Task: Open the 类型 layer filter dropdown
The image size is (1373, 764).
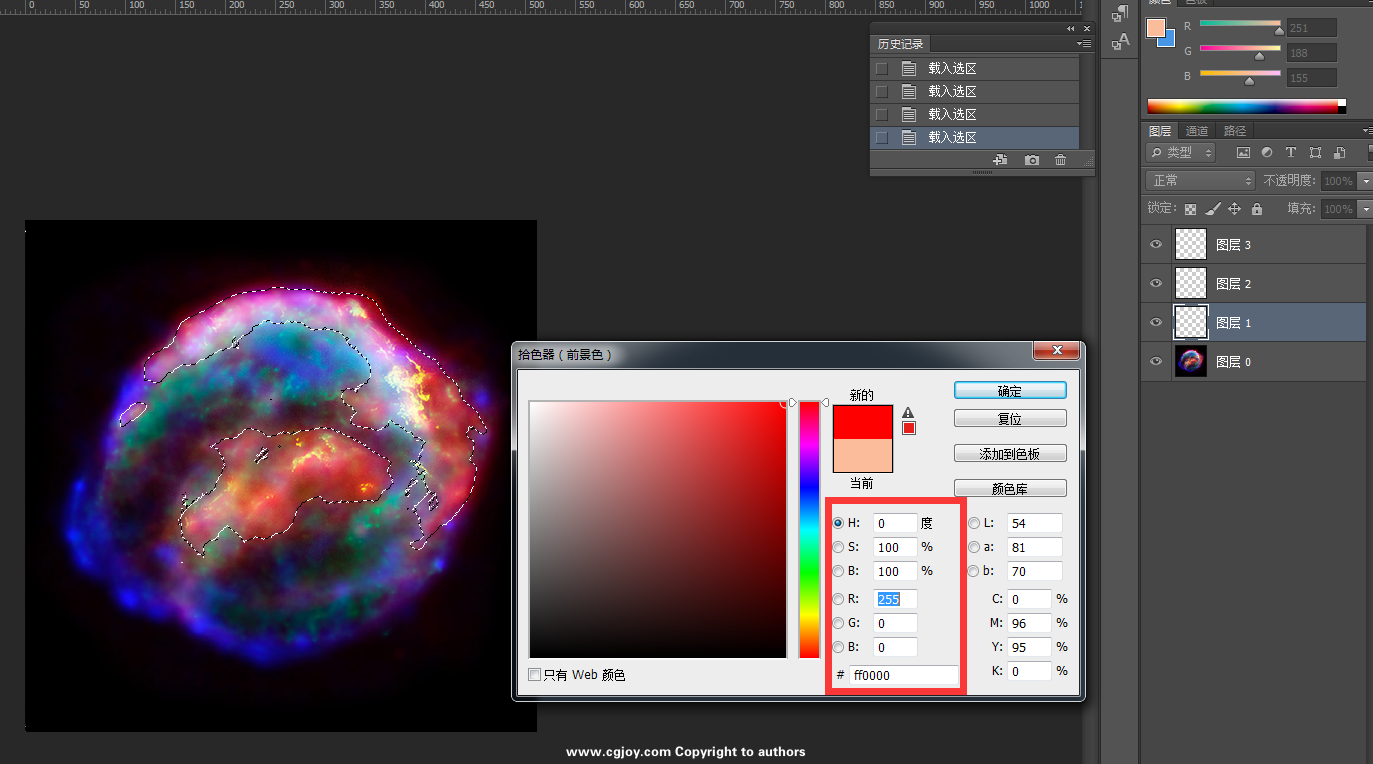Action: tap(1180, 153)
